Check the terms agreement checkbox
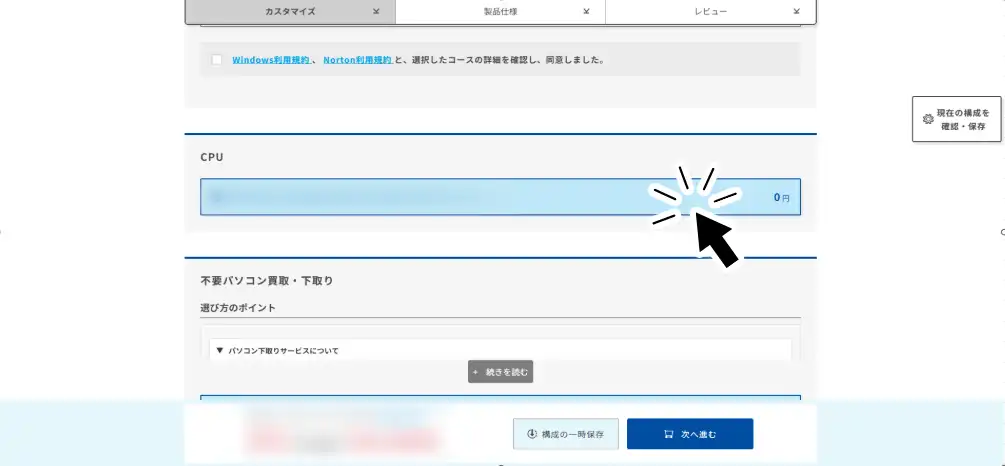The width and height of the screenshot is (1005, 466). click(x=217, y=60)
